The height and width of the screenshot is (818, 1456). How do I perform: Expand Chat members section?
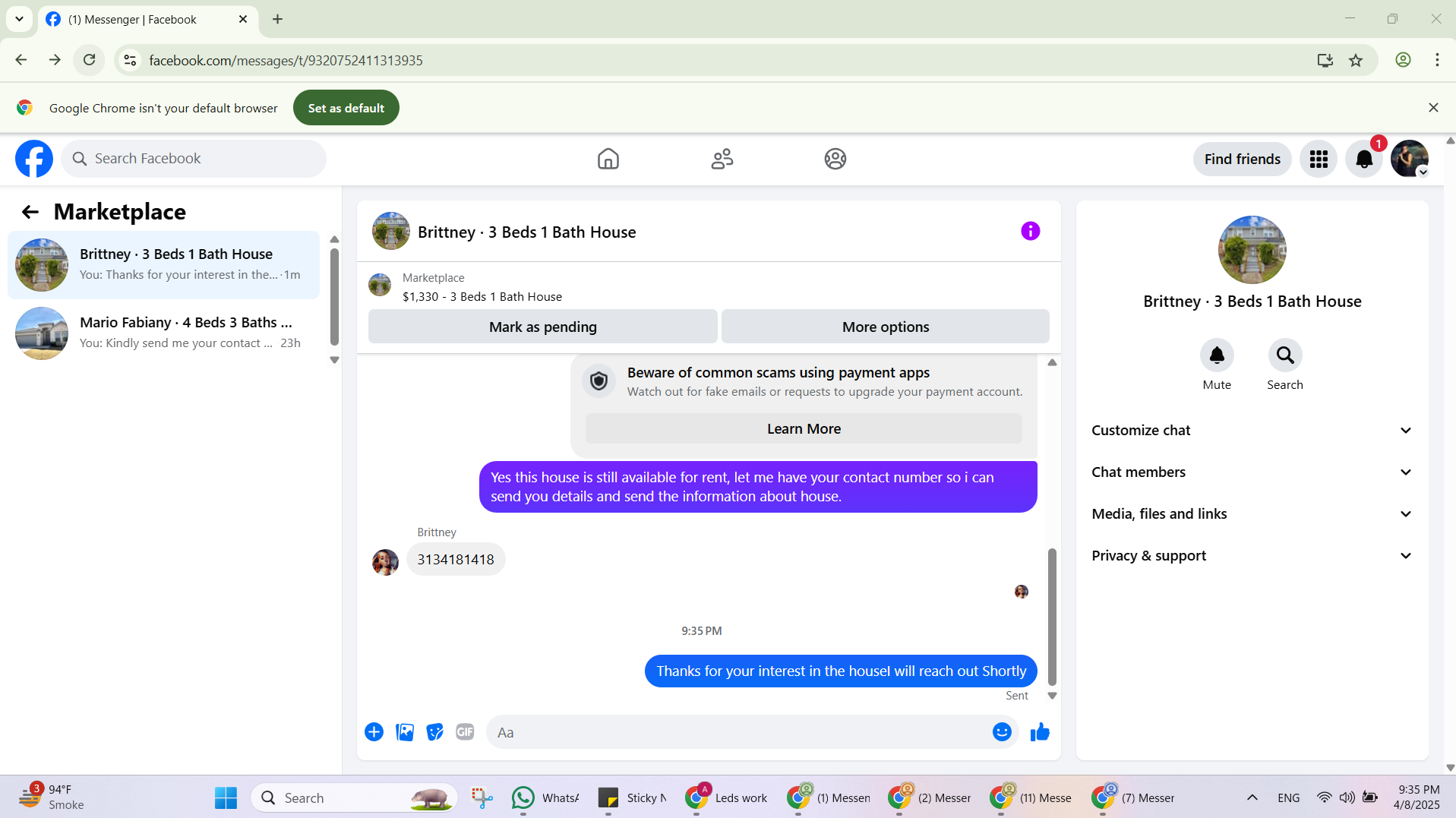tap(1252, 472)
